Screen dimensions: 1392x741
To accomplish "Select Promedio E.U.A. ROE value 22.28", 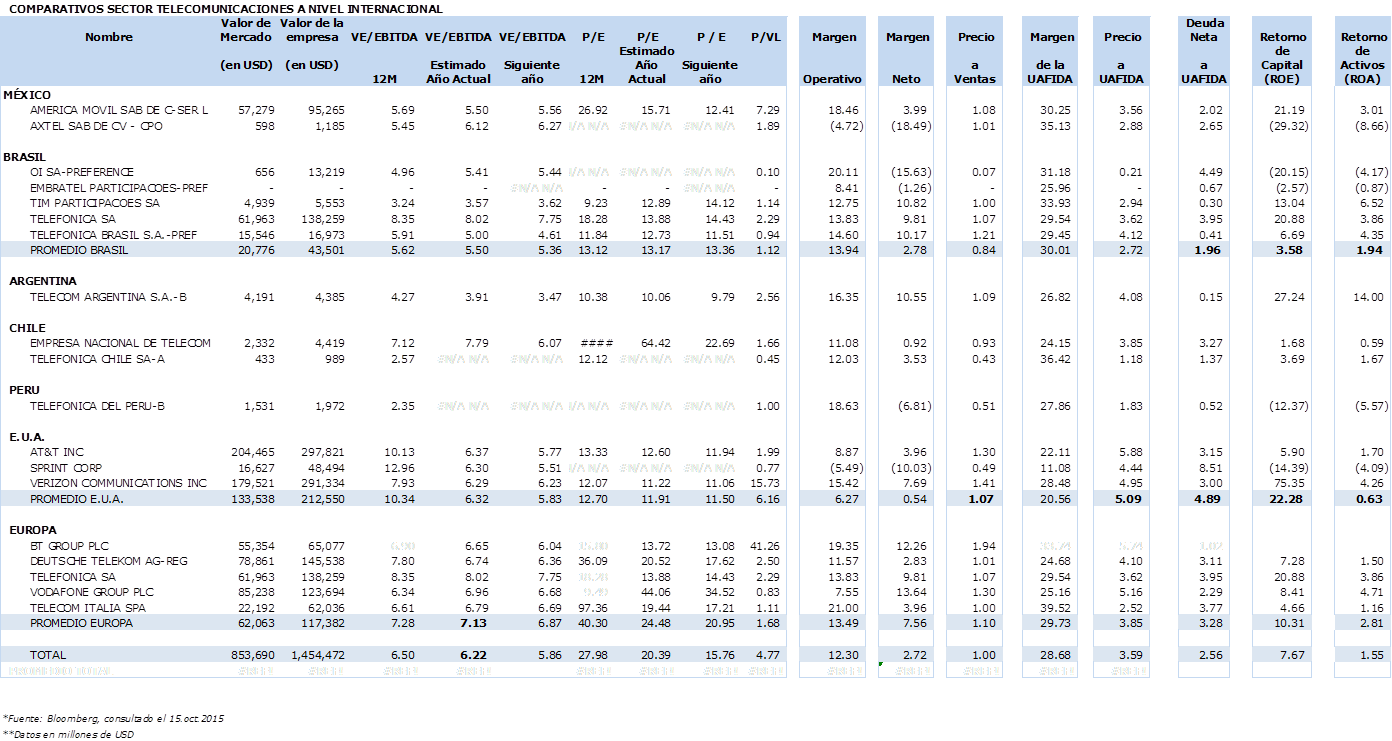I will pos(1289,499).
